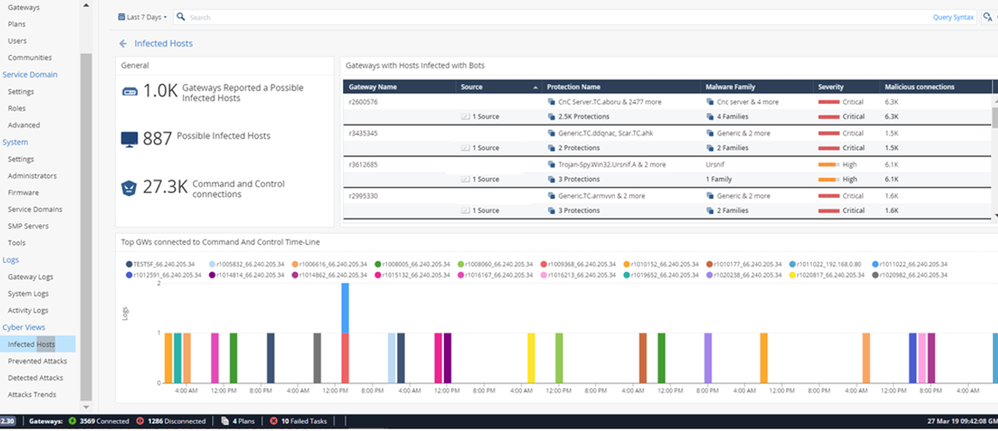Open the Last 7 Days time range dropdown
The height and width of the screenshot is (431, 998).
point(143,17)
